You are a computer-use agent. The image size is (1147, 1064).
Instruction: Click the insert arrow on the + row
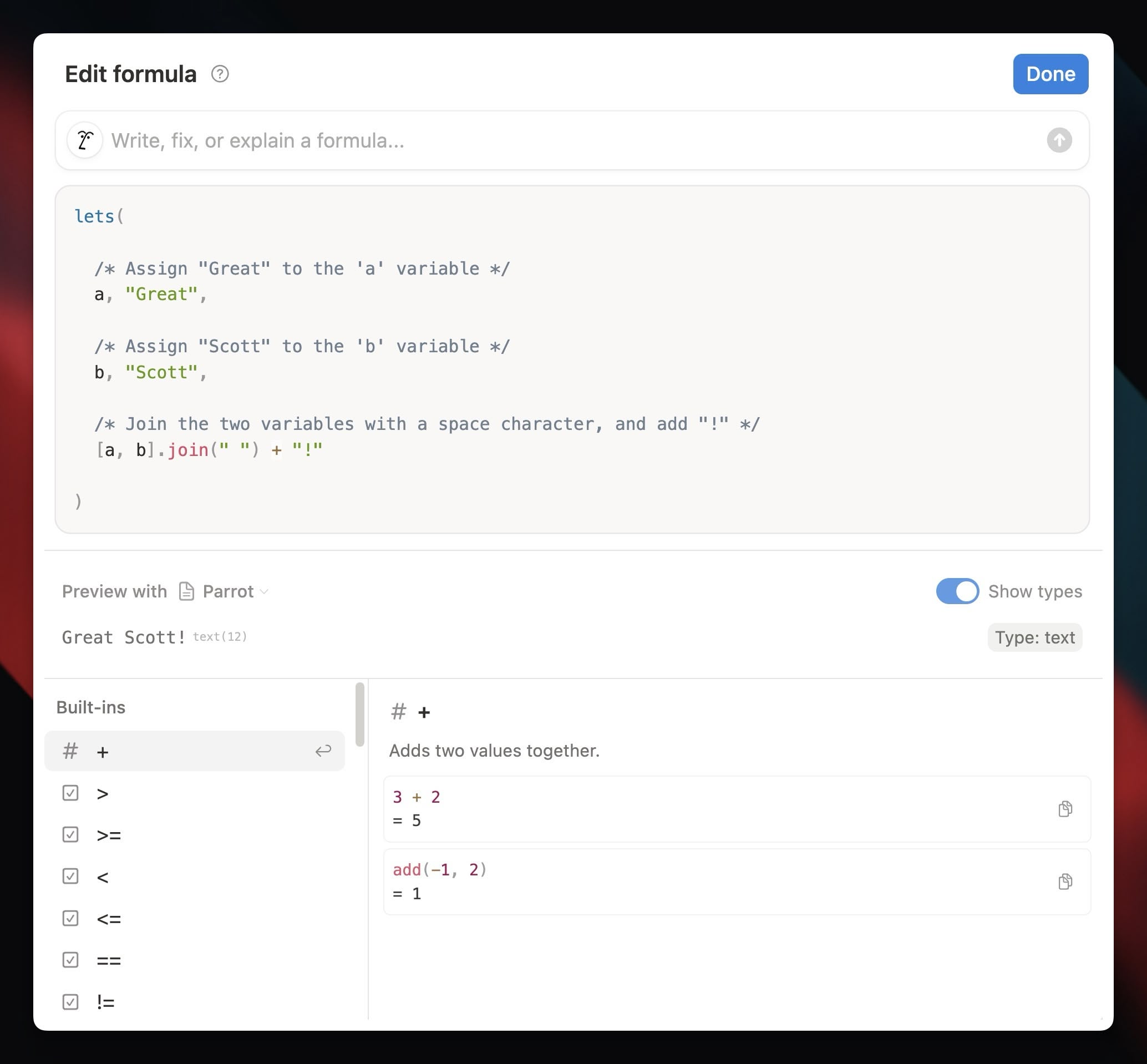[x=323, y=751]
